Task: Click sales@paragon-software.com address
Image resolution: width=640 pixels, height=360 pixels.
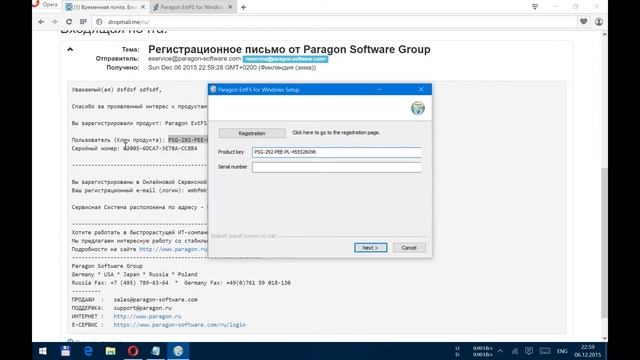Action: [x=156, y=300]
